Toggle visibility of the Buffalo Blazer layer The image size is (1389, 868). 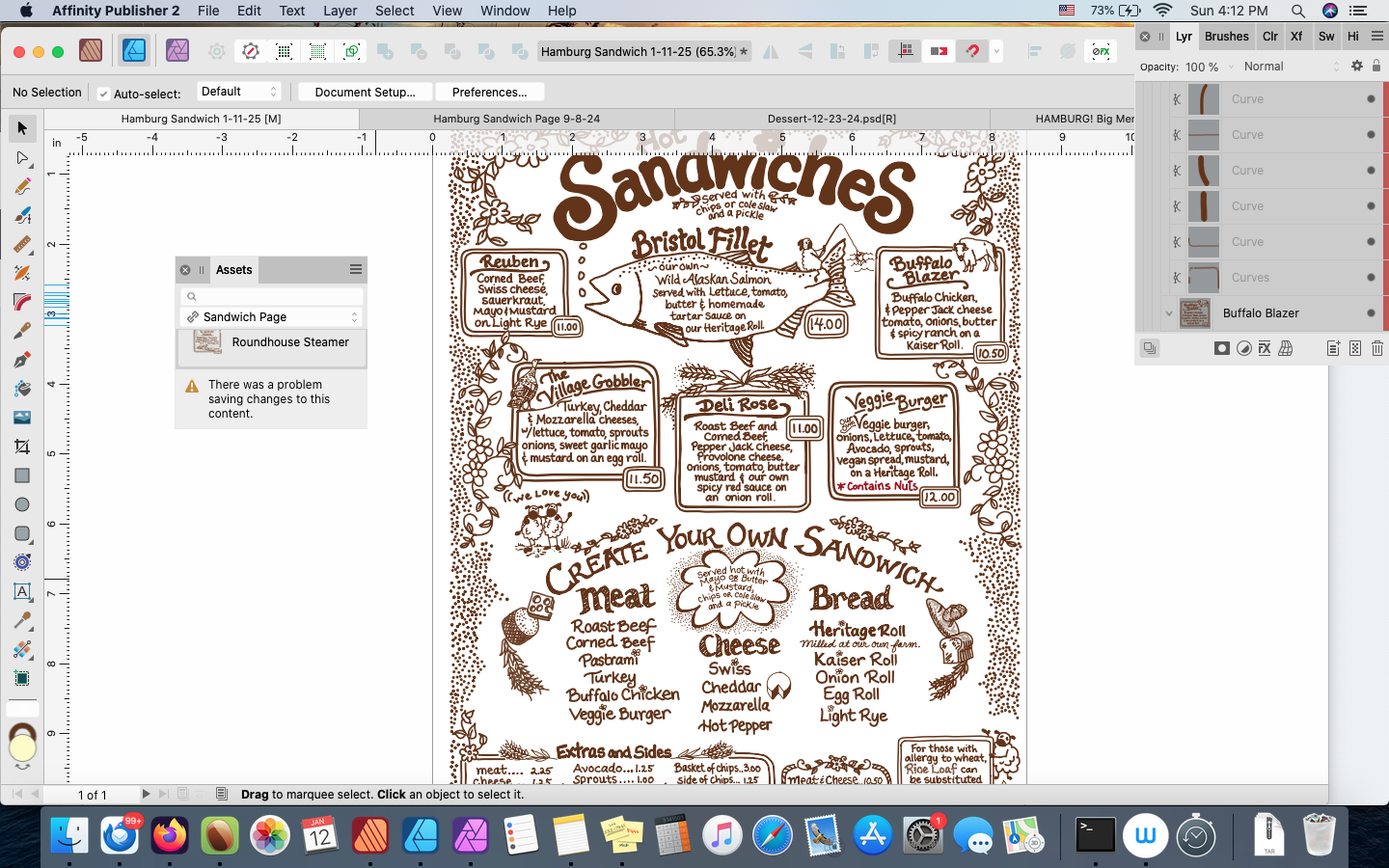click(1371, 312)
